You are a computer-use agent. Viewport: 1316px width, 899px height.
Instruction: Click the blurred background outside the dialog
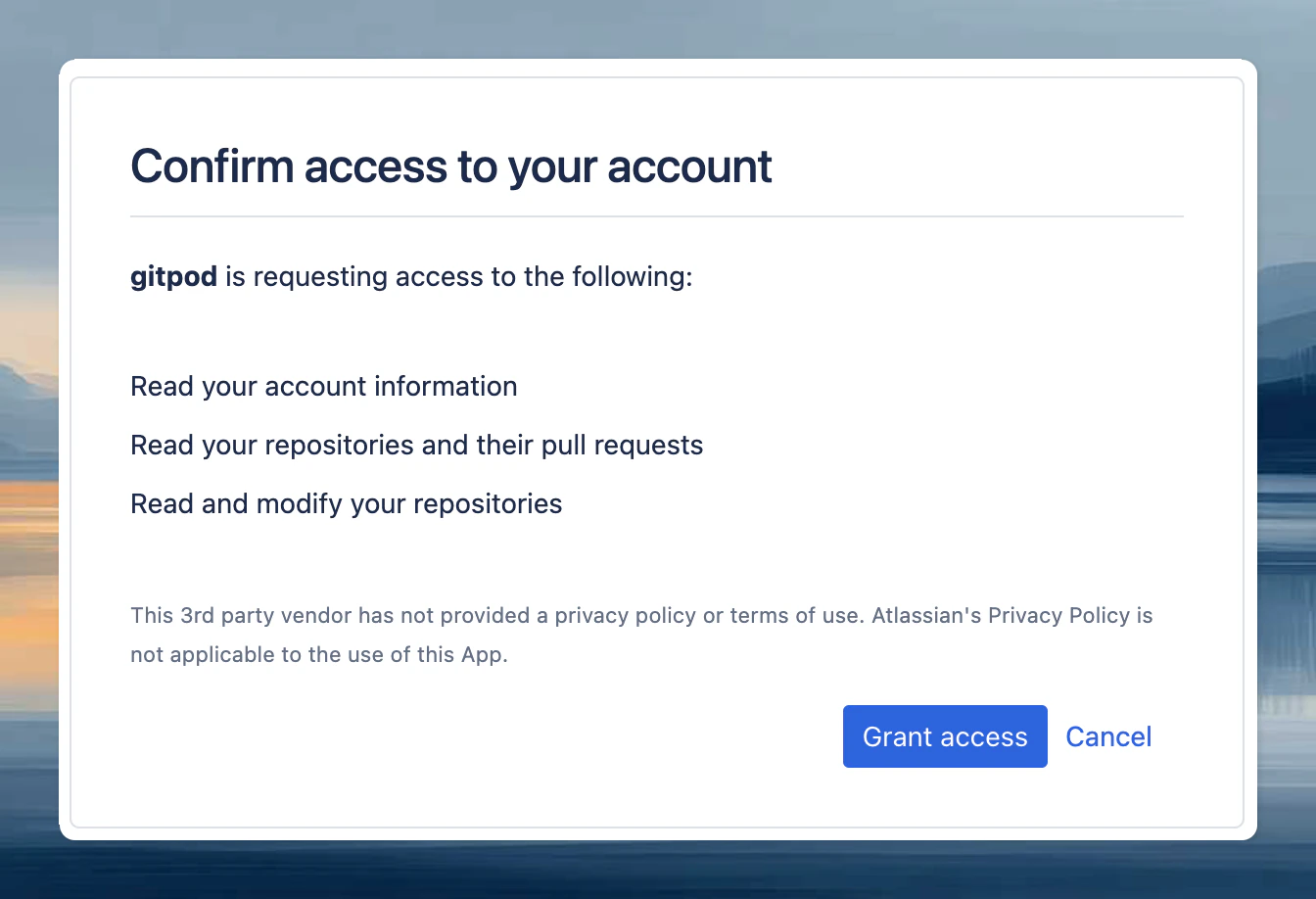click(x=29, y=449)
